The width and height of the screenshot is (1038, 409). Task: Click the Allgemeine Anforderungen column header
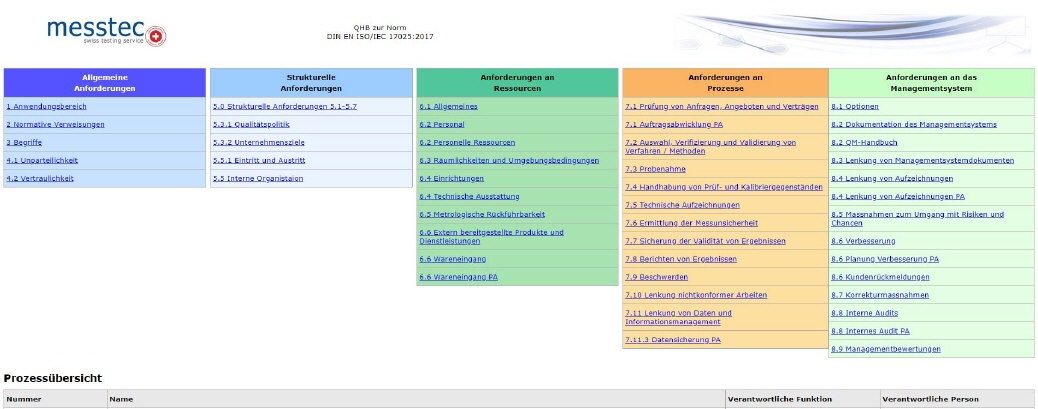tap(104, 82)
